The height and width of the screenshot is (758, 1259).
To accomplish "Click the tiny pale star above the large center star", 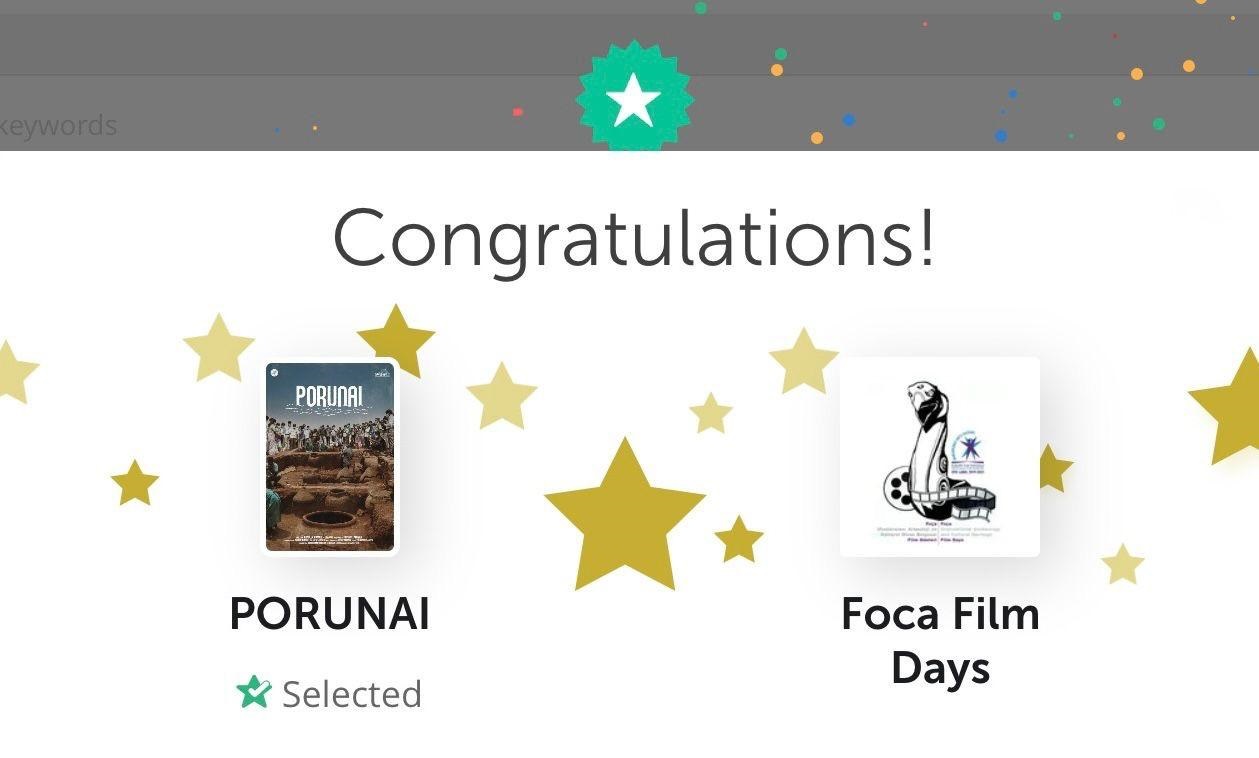I will coord(711,414).
